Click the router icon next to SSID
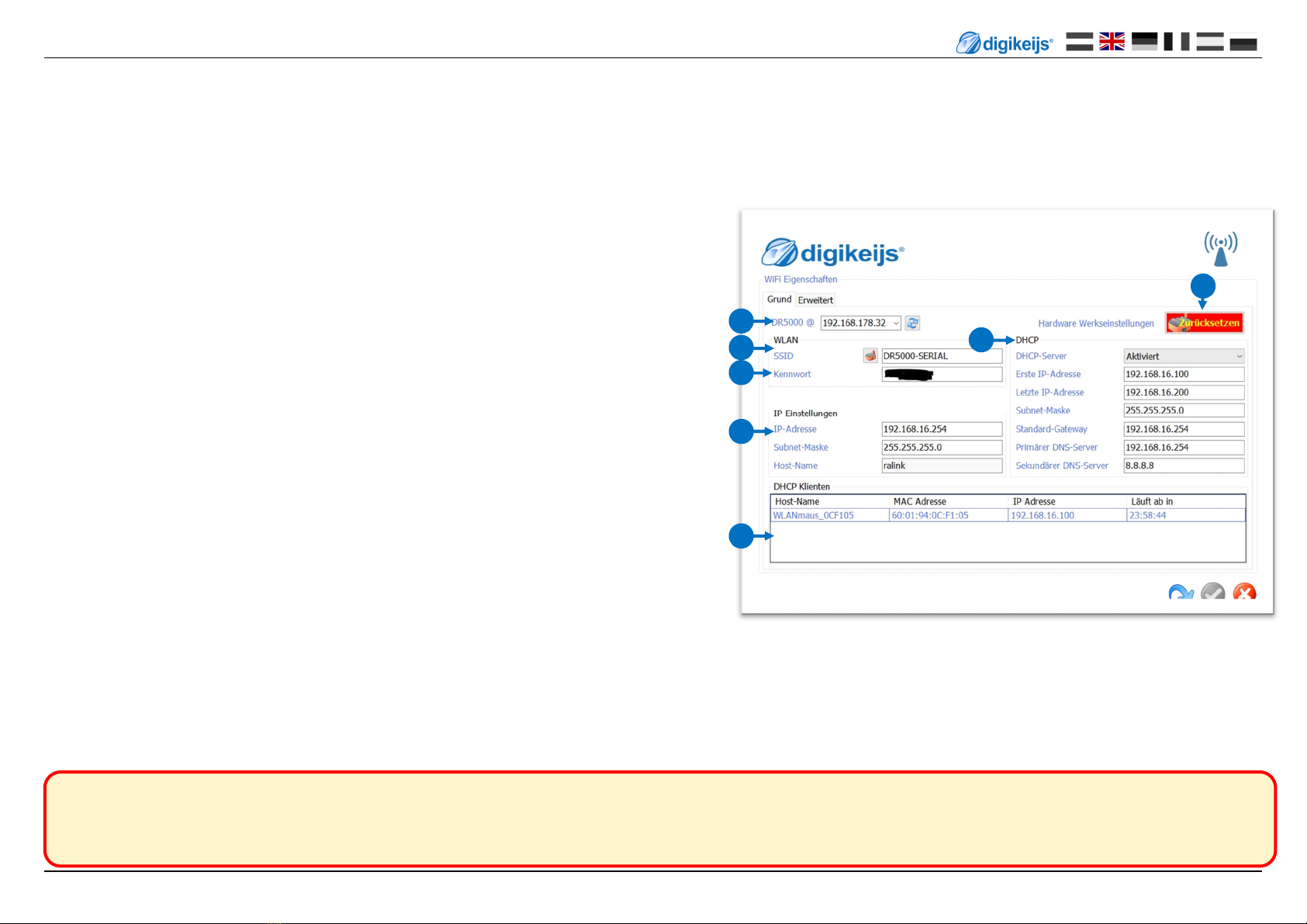 (870, 356)
